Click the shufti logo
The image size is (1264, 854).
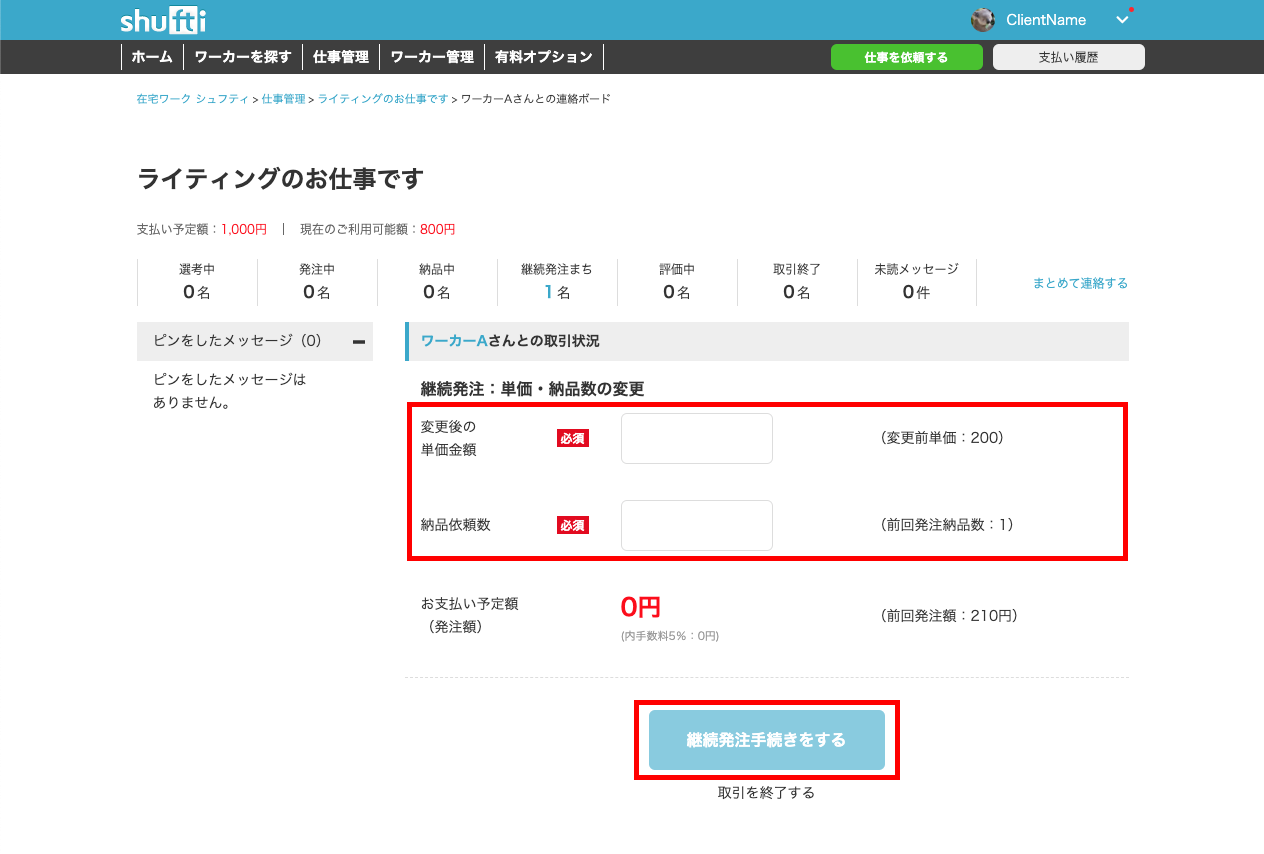click(163, 20)
